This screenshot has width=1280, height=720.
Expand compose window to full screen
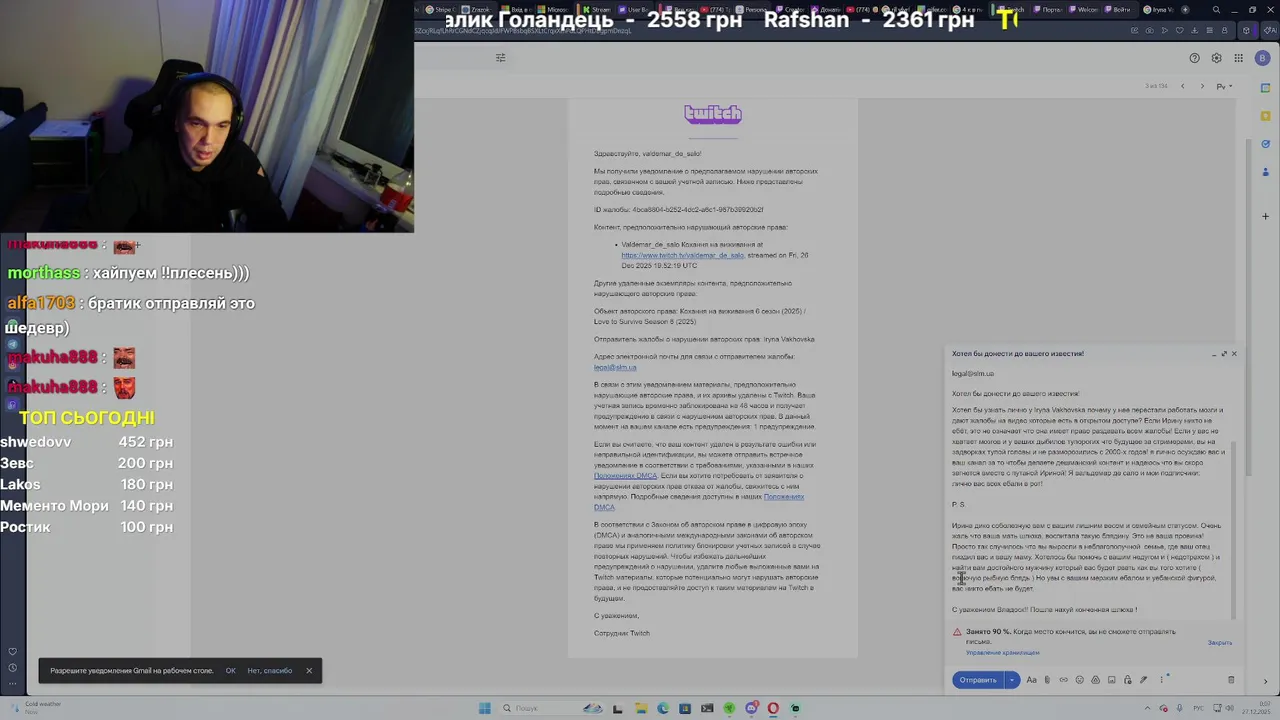(x=1224, y=354)
